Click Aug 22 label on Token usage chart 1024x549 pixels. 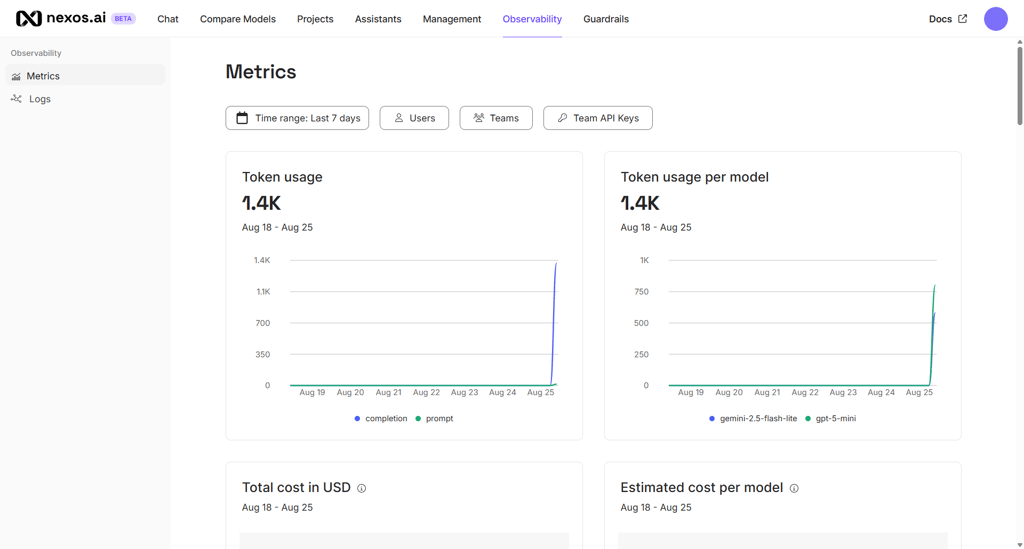pos(426,392)
